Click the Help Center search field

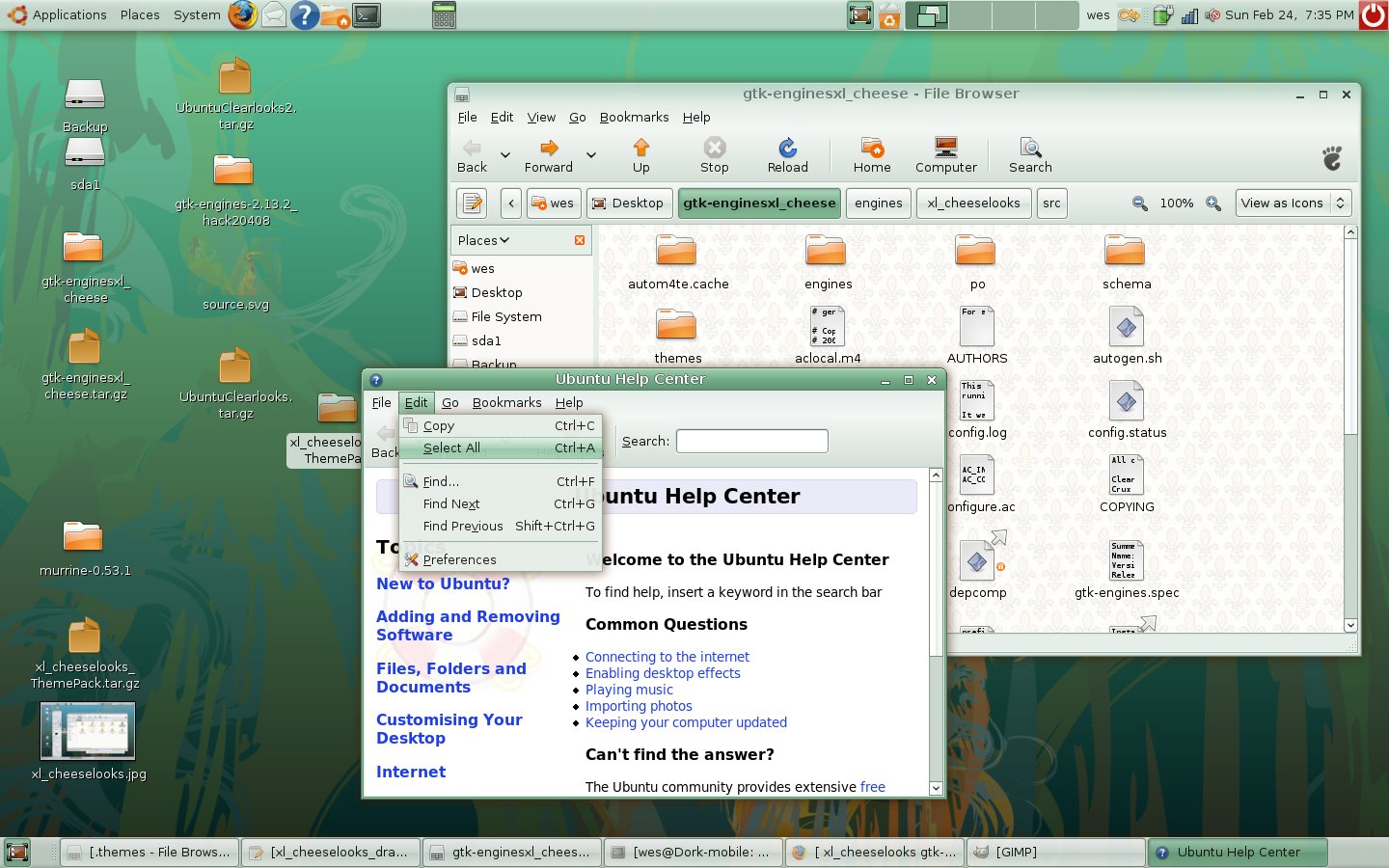(x=751, y=441)
